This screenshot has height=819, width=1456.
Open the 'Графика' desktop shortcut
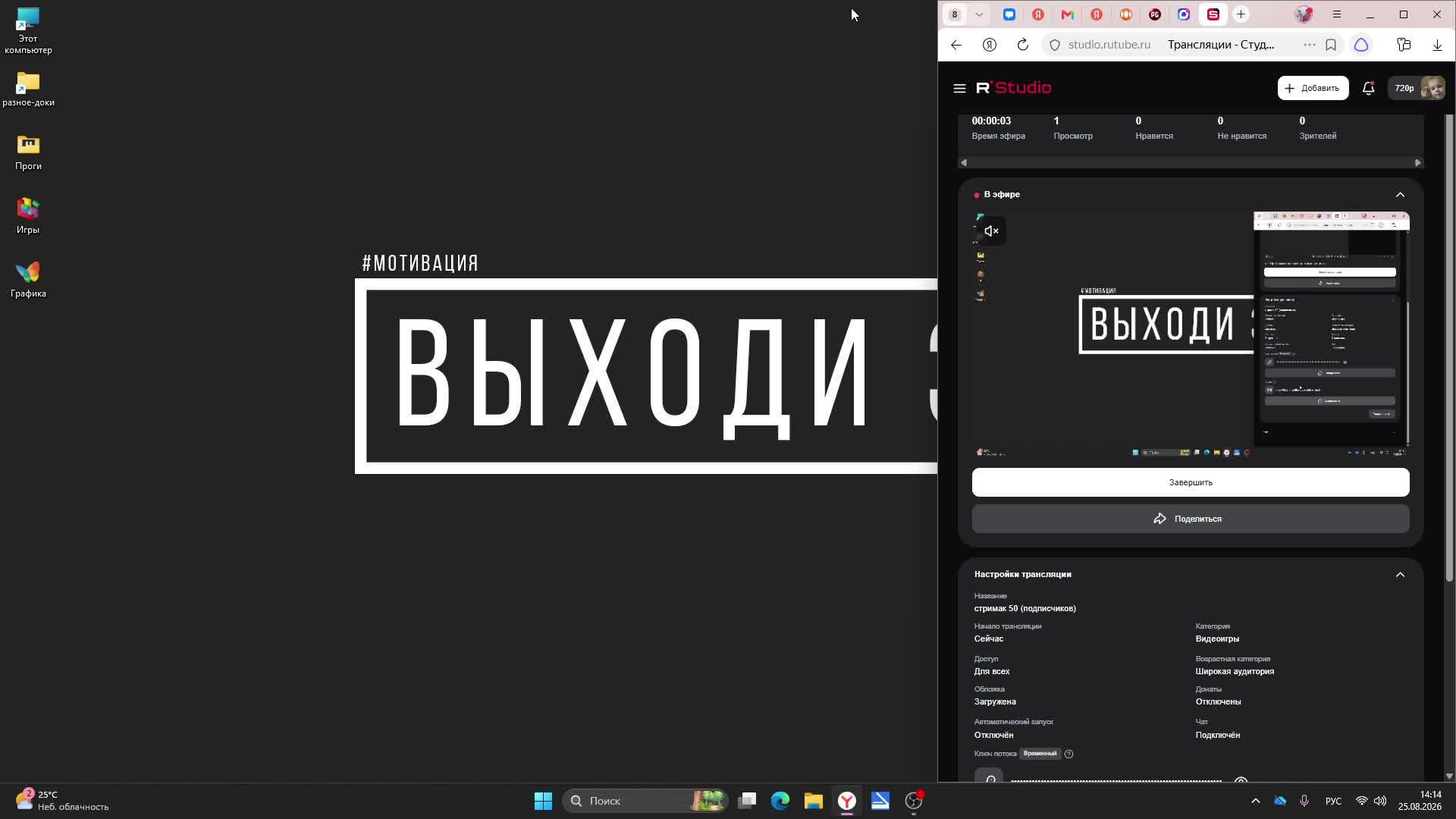pyautogui.click(x=28, y=280)
